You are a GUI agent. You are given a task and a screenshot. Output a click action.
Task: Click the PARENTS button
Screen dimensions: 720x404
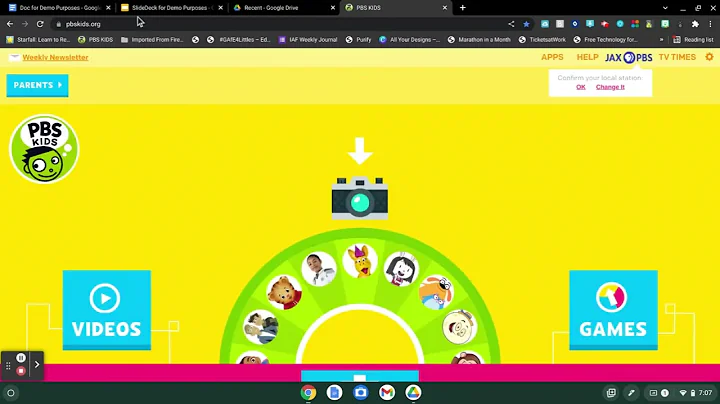point(37,85)
